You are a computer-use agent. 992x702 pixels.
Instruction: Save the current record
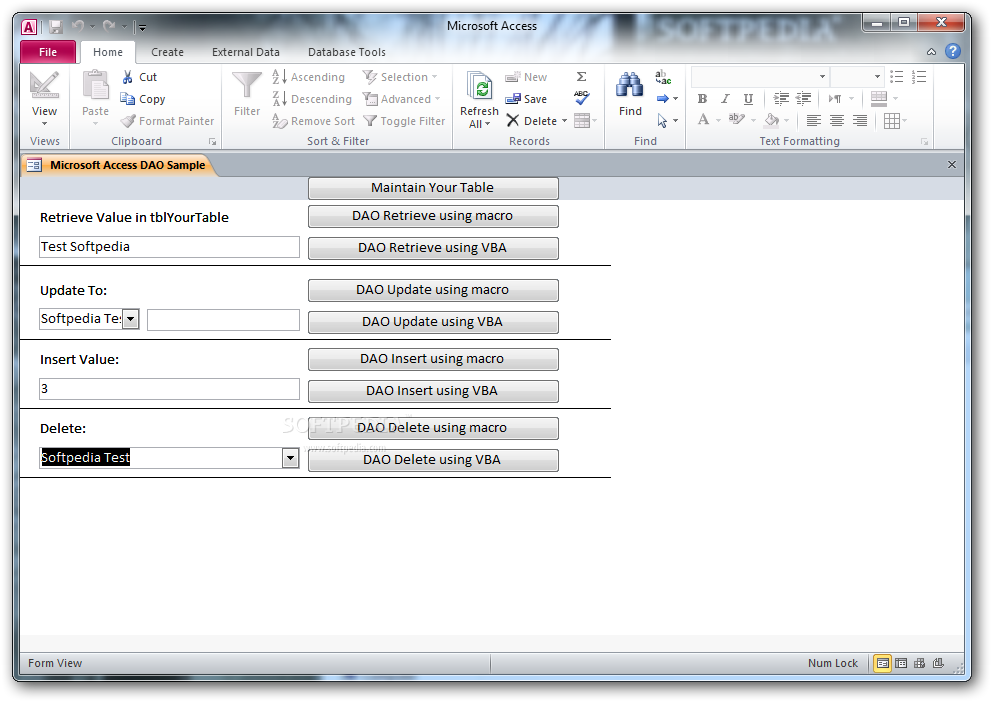click(526, 99)
